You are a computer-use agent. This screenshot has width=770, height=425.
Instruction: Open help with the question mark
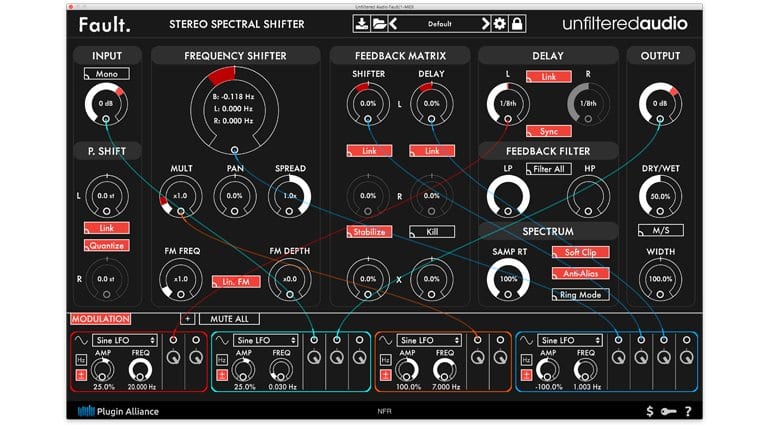pos(688,411)
